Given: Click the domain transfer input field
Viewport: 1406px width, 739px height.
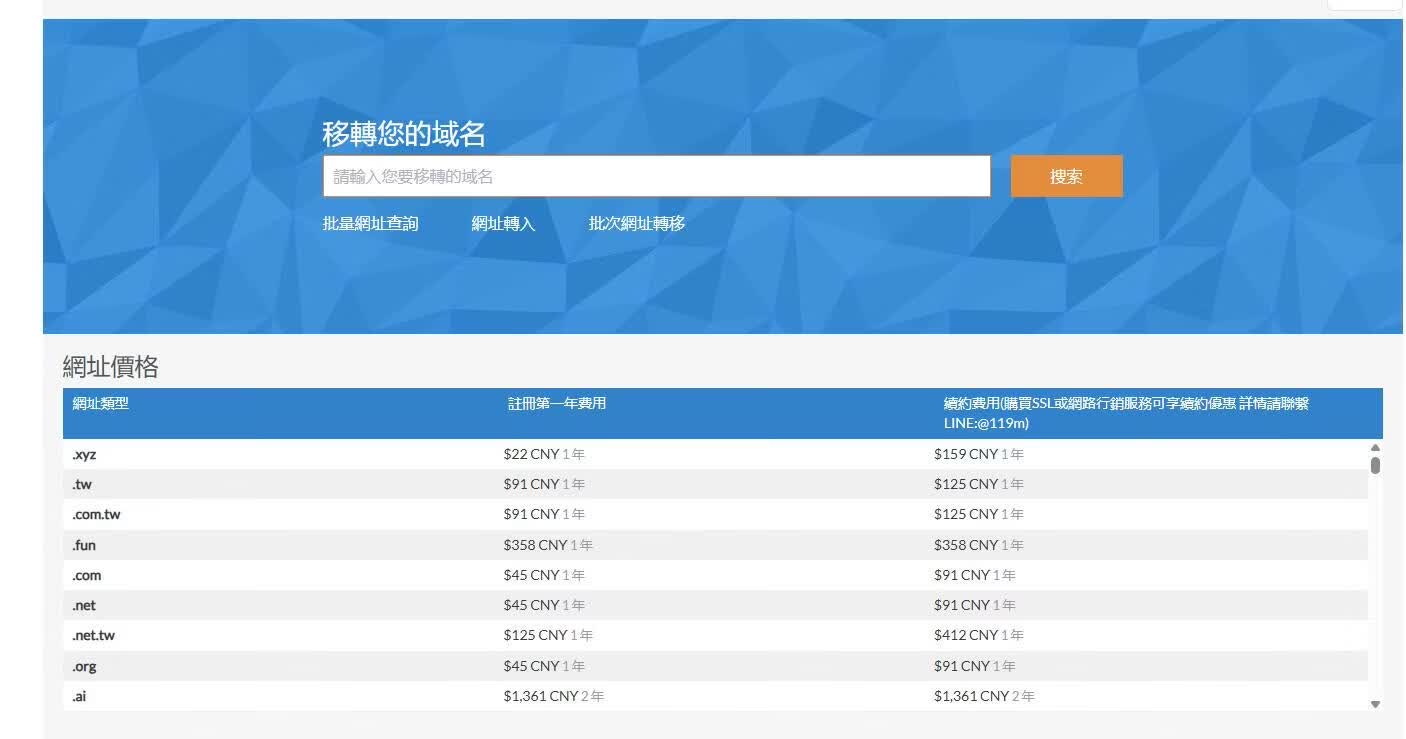Looking at the screenshot, I should tap(656, 176).
